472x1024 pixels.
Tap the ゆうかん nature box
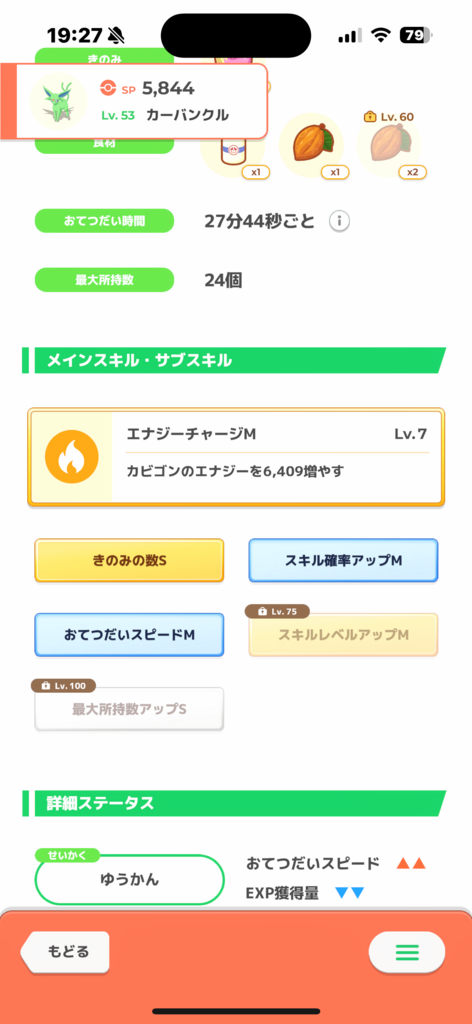(x=129, y=880)
